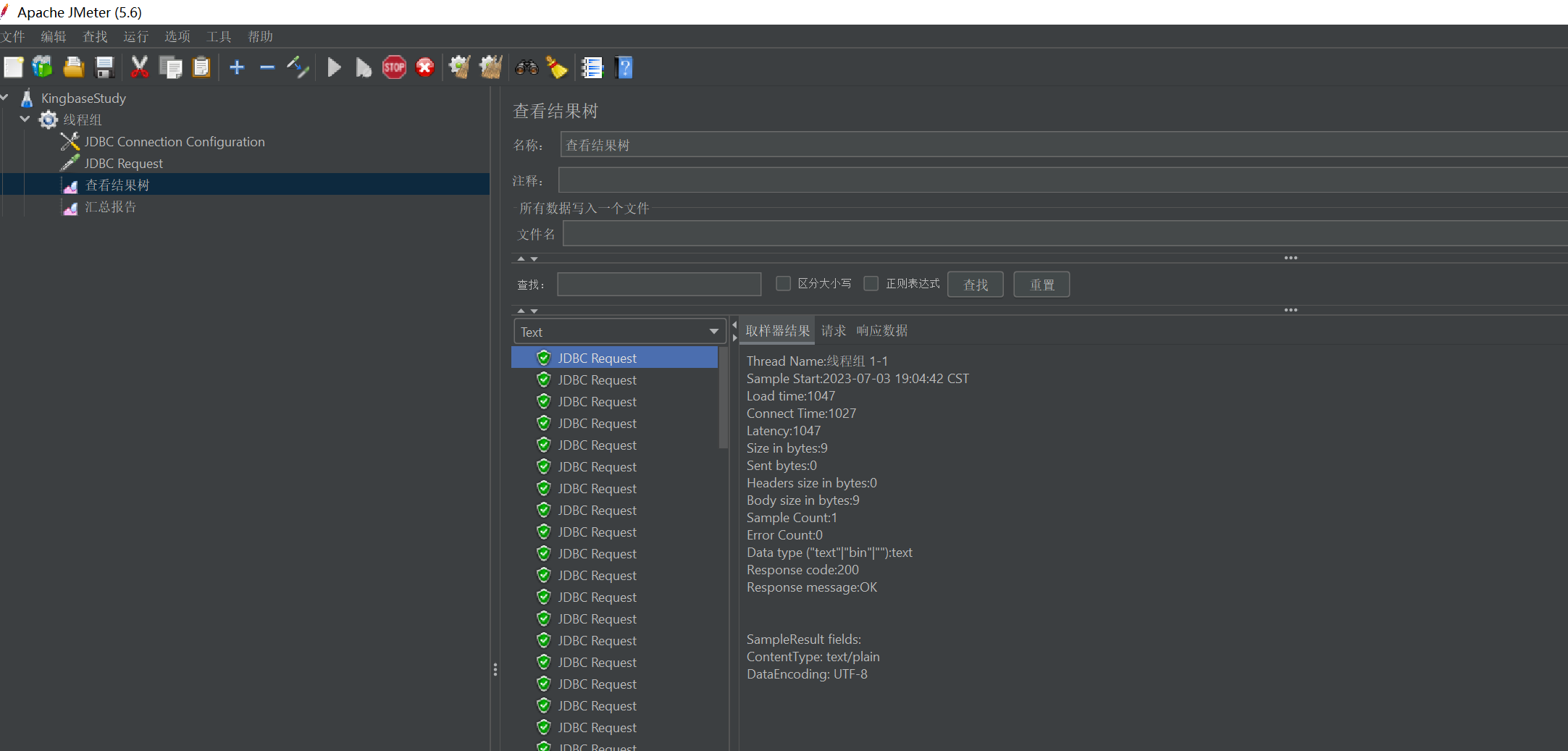Click the 注释 comment input field
1568x751 pixels.
(x=1063, y=180)
